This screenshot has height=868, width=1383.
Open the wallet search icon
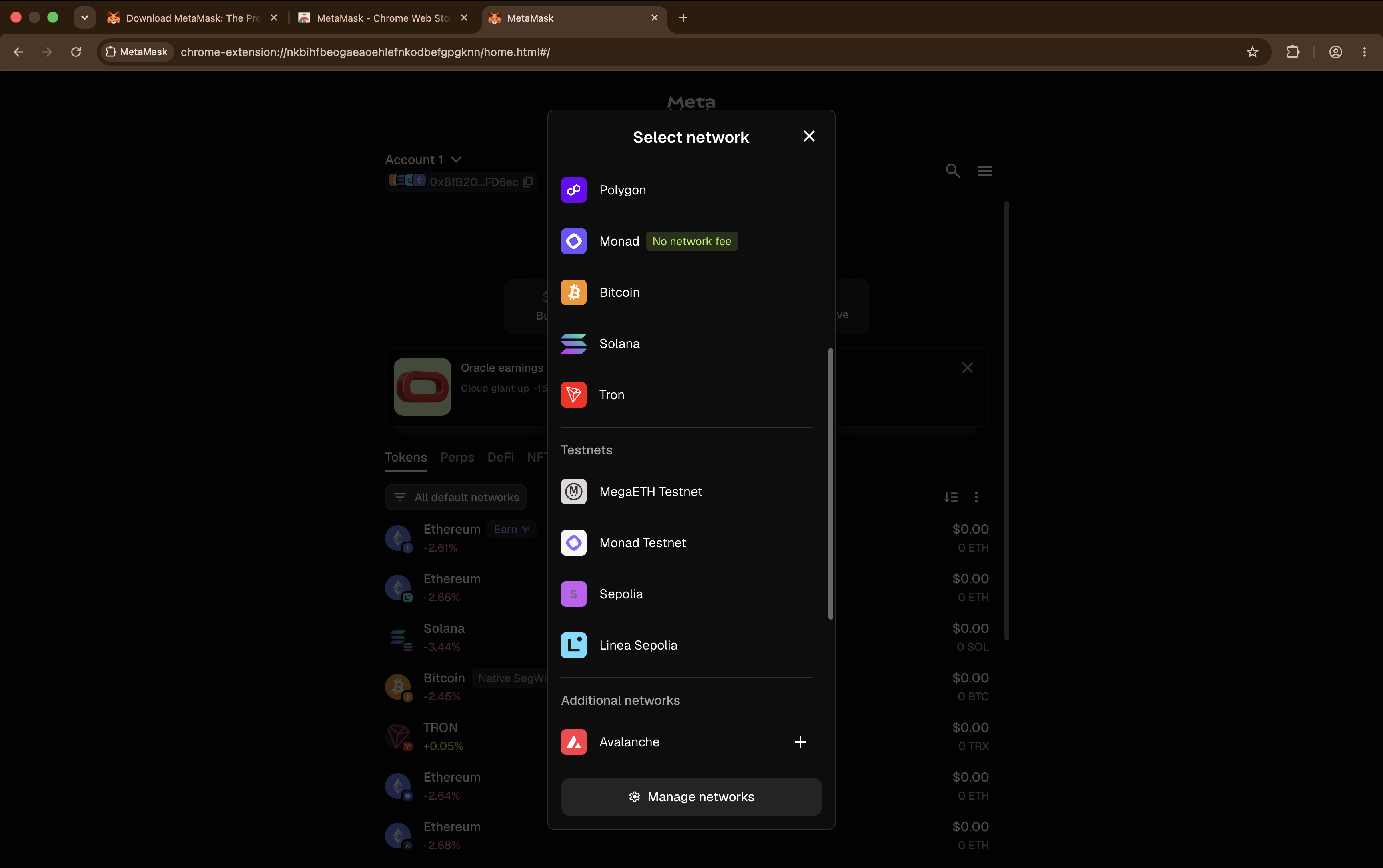[952, 170]
